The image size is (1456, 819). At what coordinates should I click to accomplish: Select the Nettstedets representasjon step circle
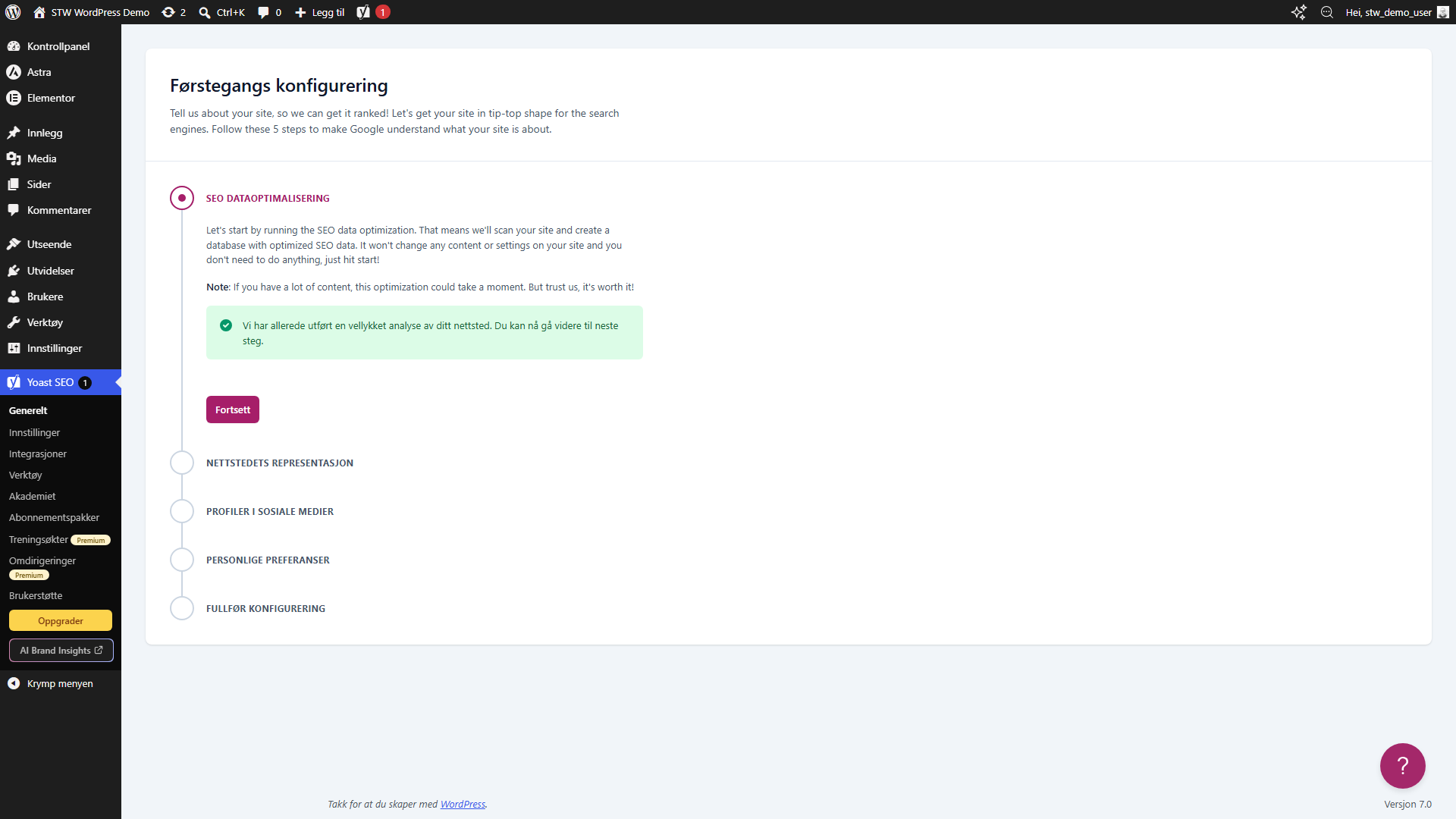(x=182, y=463)
